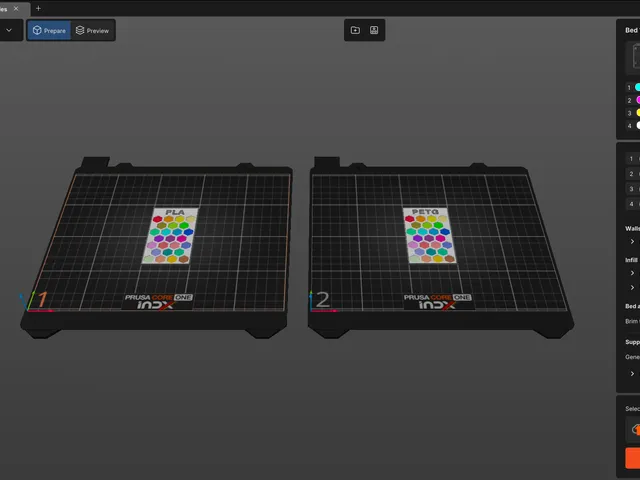640x480 pixels.
Task: Select the PETG color swatch model on bed 2
Action: [429, 235]
